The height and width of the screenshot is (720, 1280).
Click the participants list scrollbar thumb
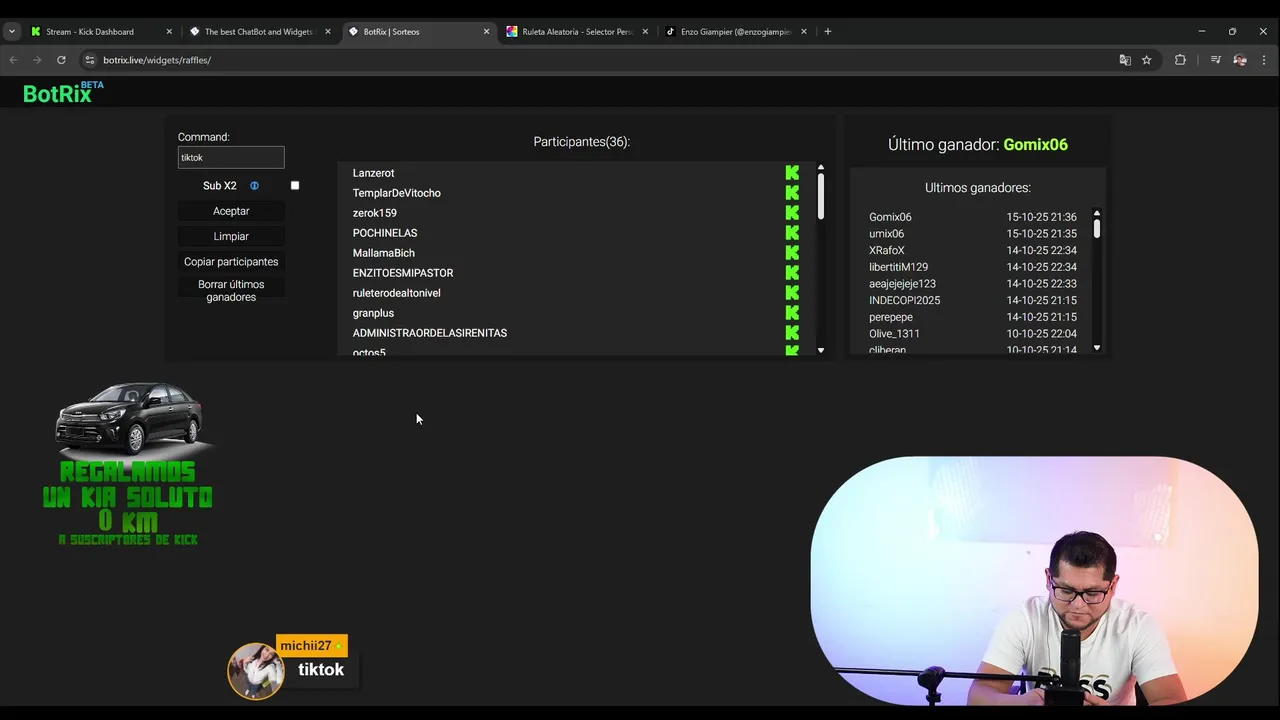pos(821,197)
